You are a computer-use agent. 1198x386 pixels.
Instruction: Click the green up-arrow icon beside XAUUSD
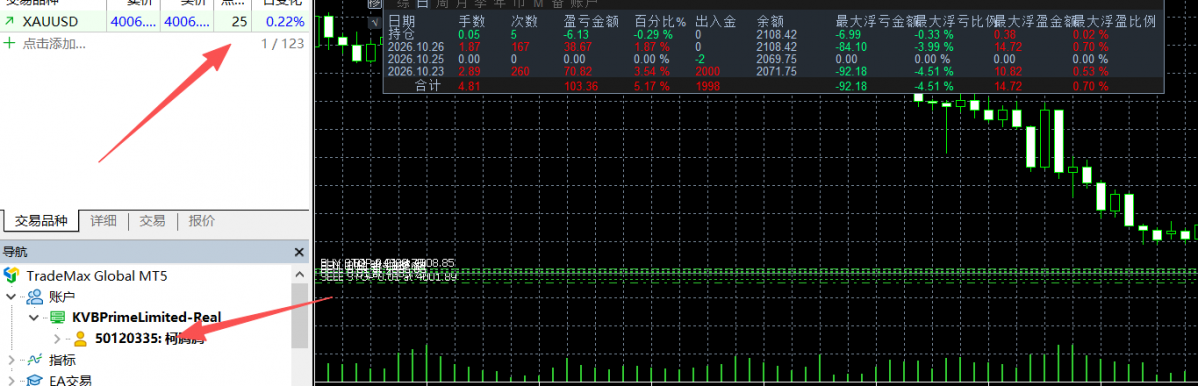point(9,21)
